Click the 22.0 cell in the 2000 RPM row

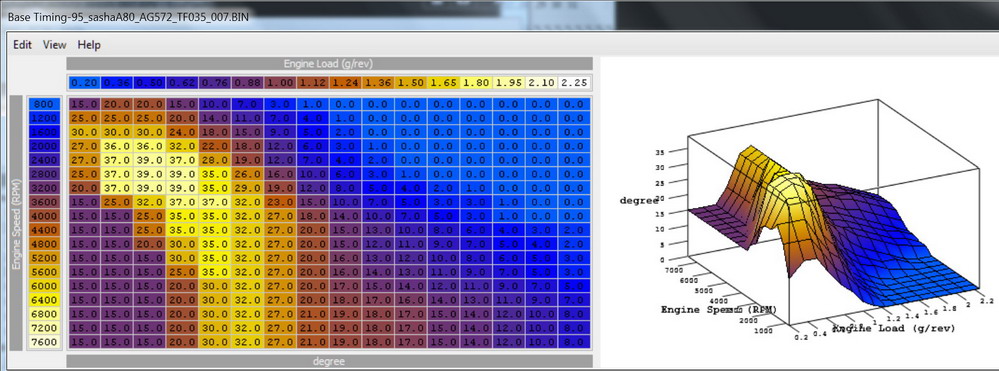pos(214,146)
